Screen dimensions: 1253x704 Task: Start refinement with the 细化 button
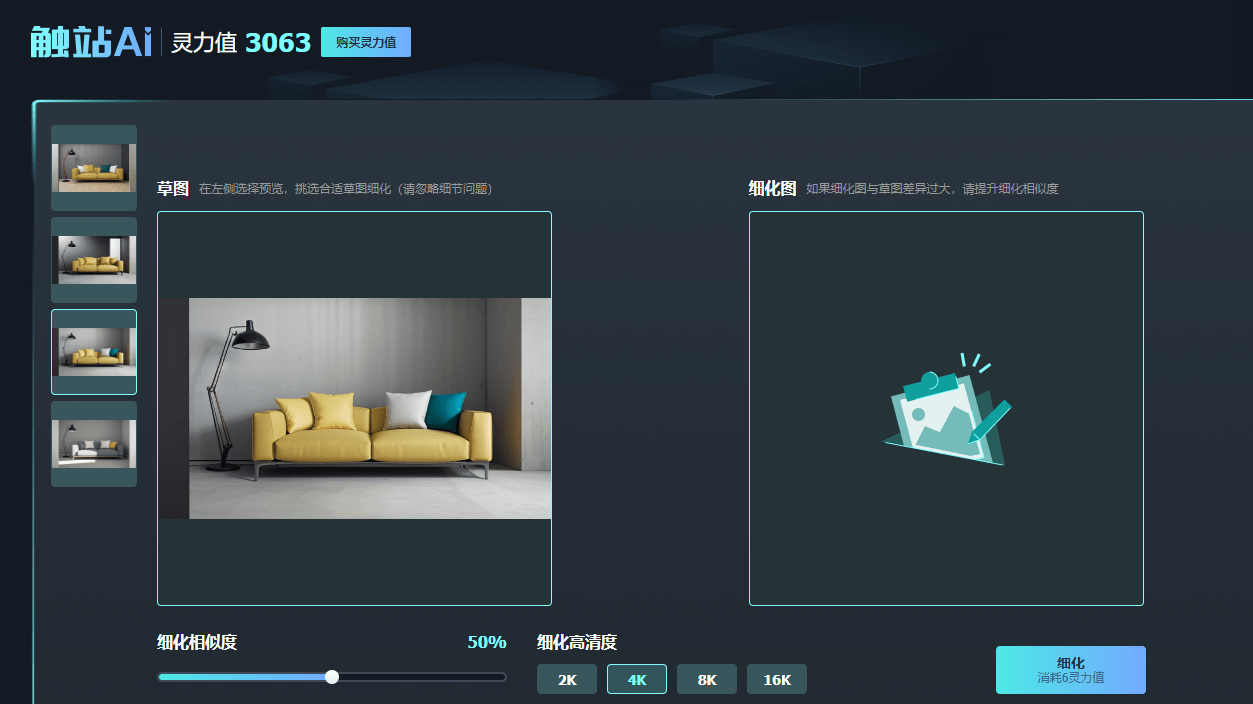point(1070,670)
